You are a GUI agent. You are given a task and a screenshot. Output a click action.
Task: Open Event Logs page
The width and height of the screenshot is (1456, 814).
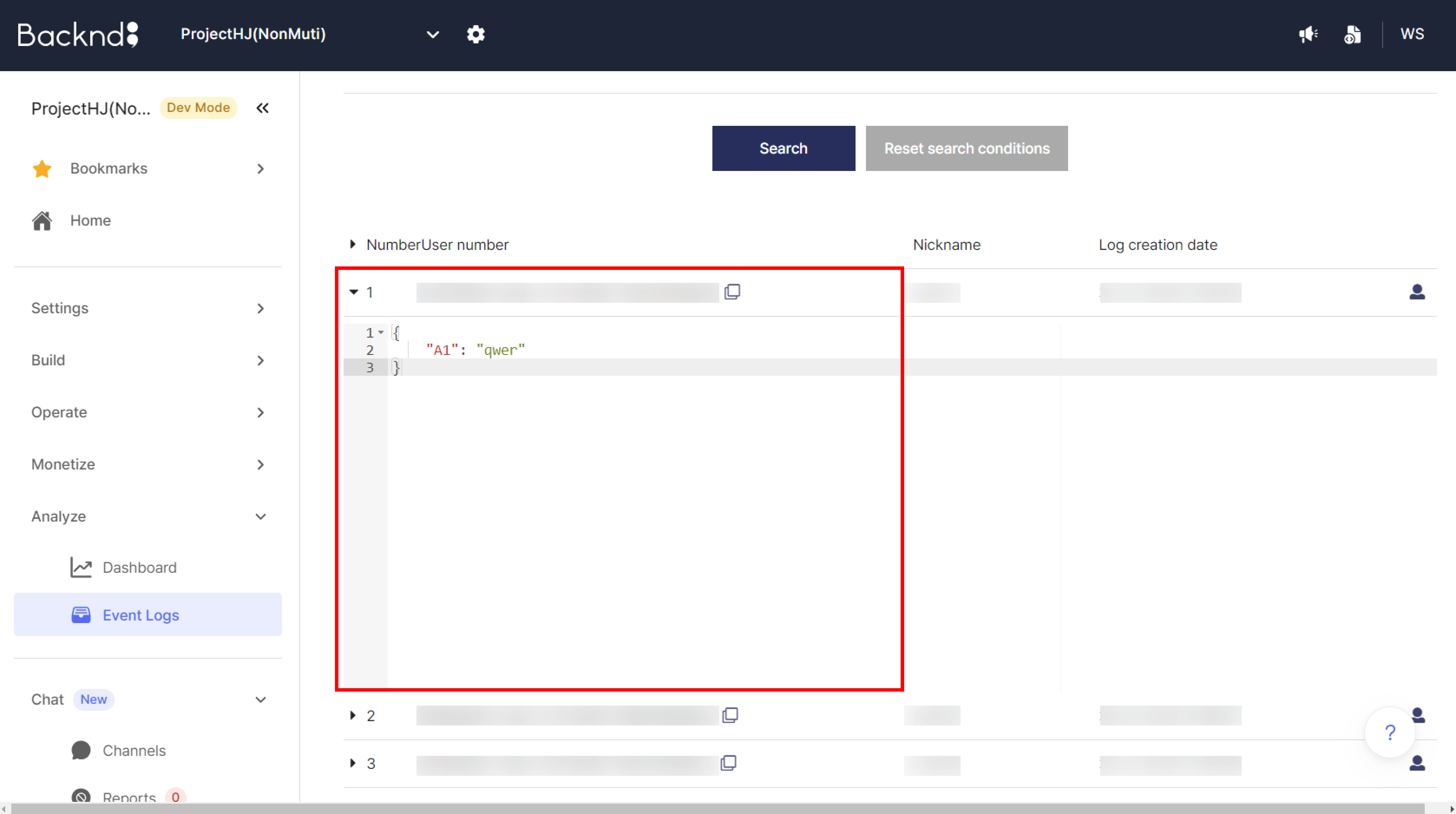point(148,614)
